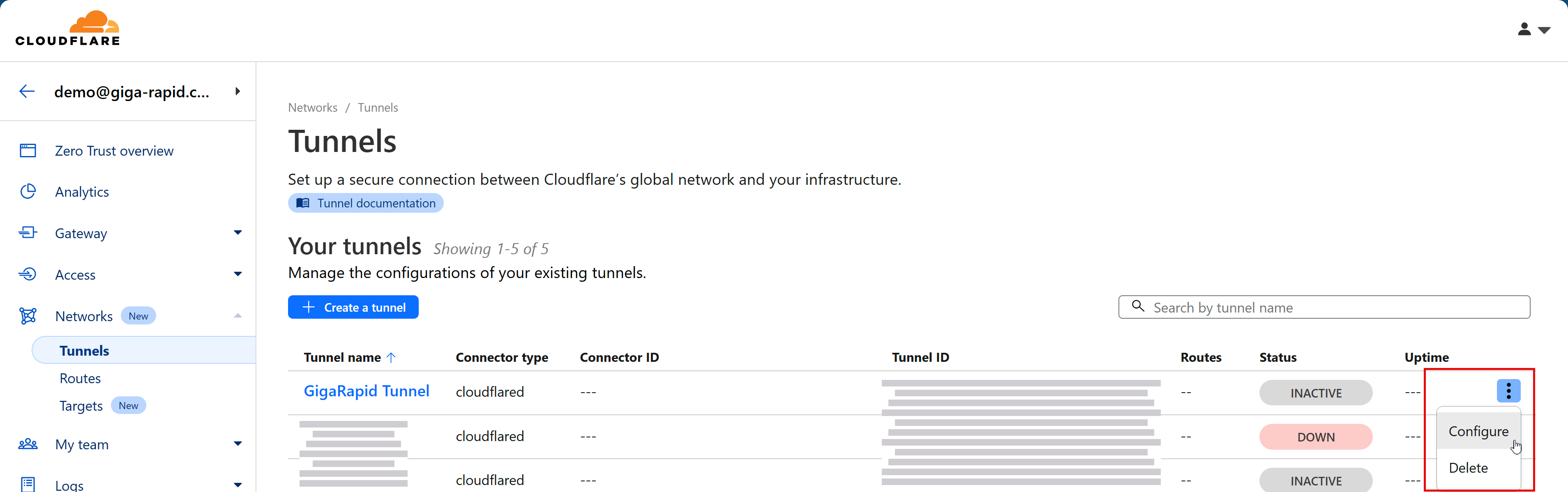The image size is (1568, 492).
Task: Go back using the left arrow icon
Action: (x=27, y=91)
